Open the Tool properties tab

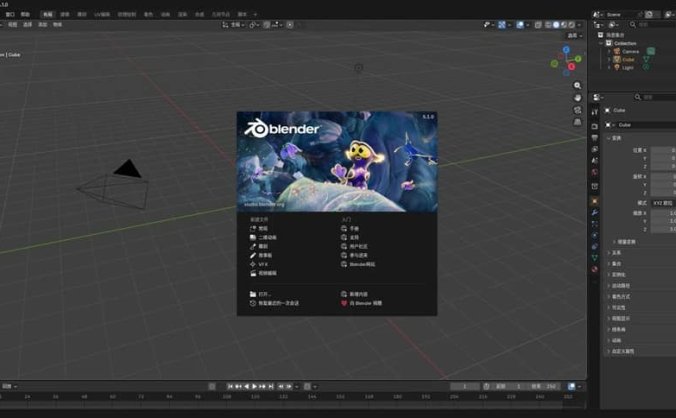pyautogui.click(x=595, y=112)
